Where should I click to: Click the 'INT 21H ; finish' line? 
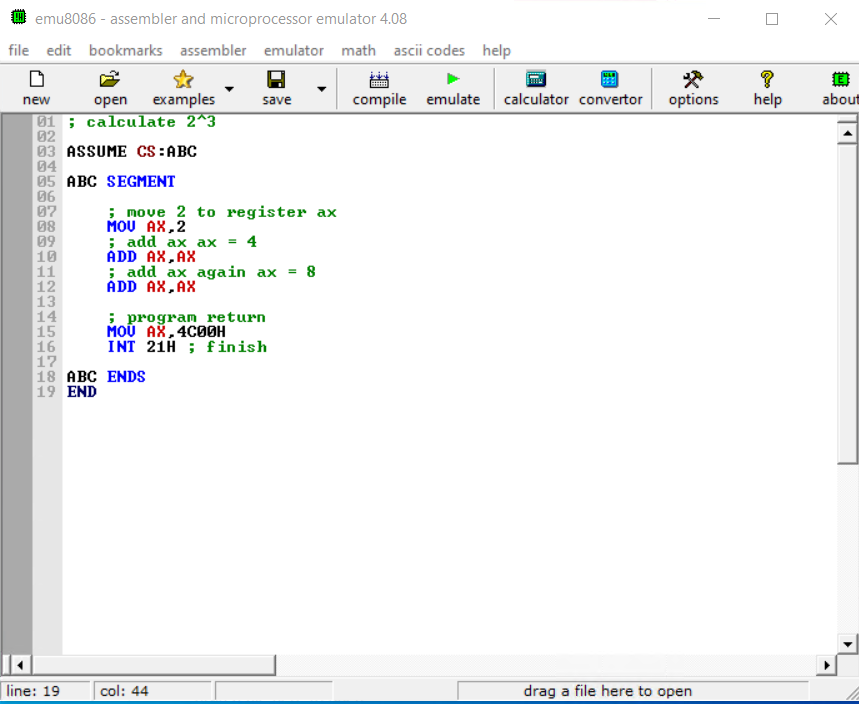click(187, 347)
